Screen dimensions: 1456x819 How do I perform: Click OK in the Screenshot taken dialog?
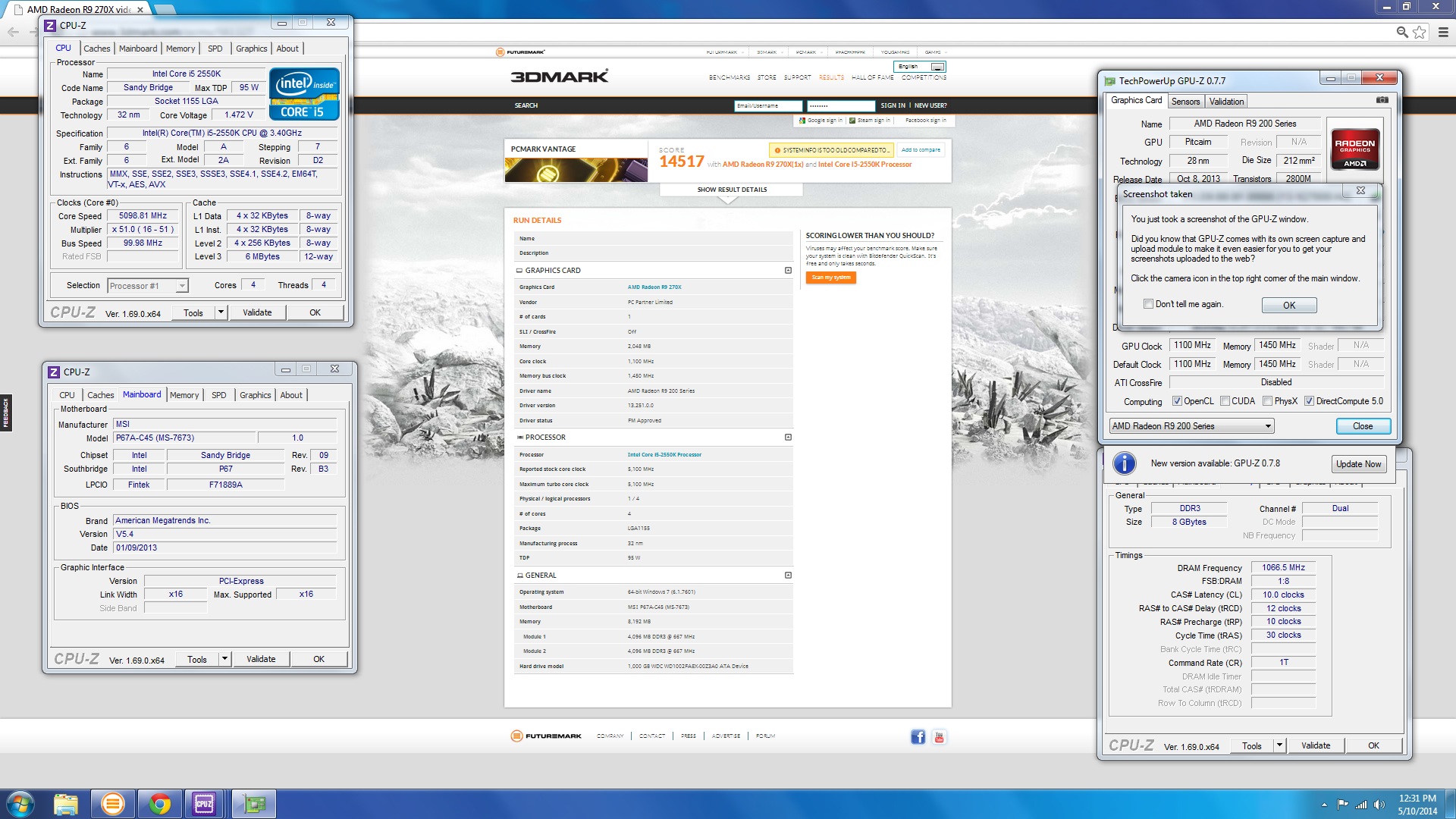coord(1289,305)
